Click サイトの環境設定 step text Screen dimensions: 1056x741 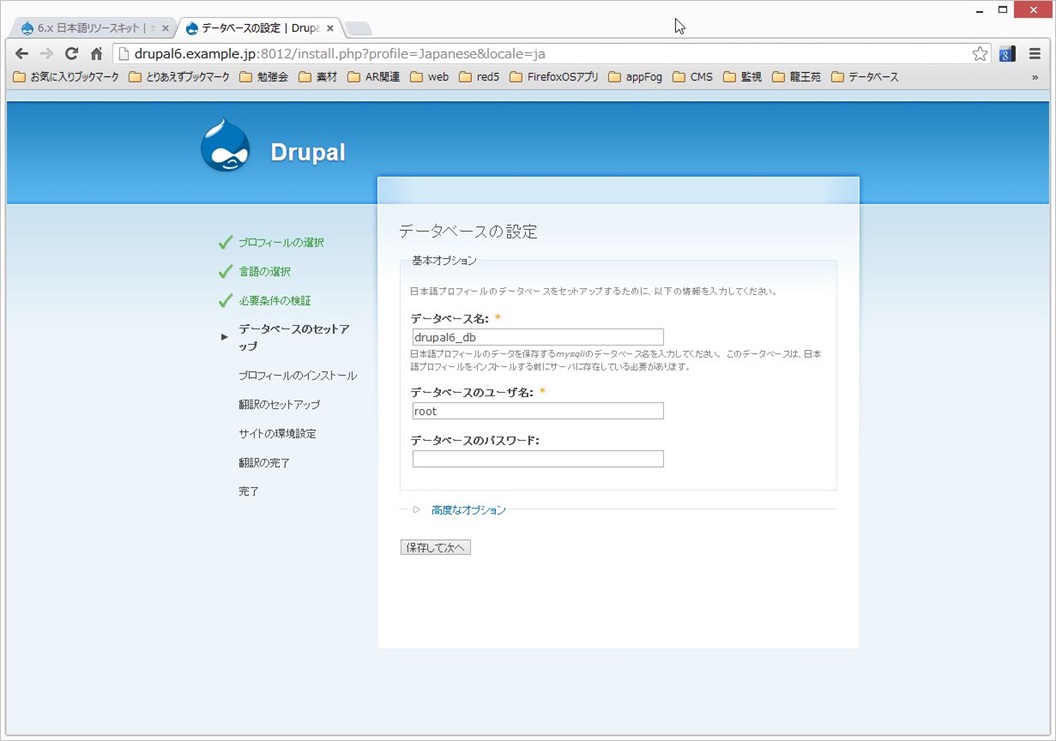pos(277,433)
